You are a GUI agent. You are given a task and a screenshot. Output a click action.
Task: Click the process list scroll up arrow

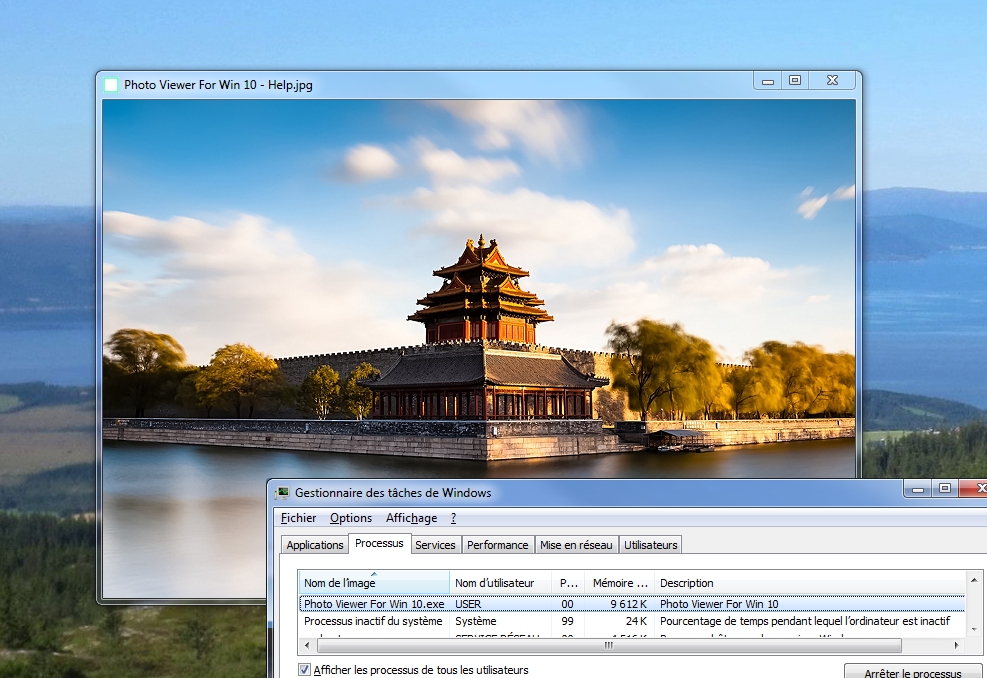click(x=974, y=579)
